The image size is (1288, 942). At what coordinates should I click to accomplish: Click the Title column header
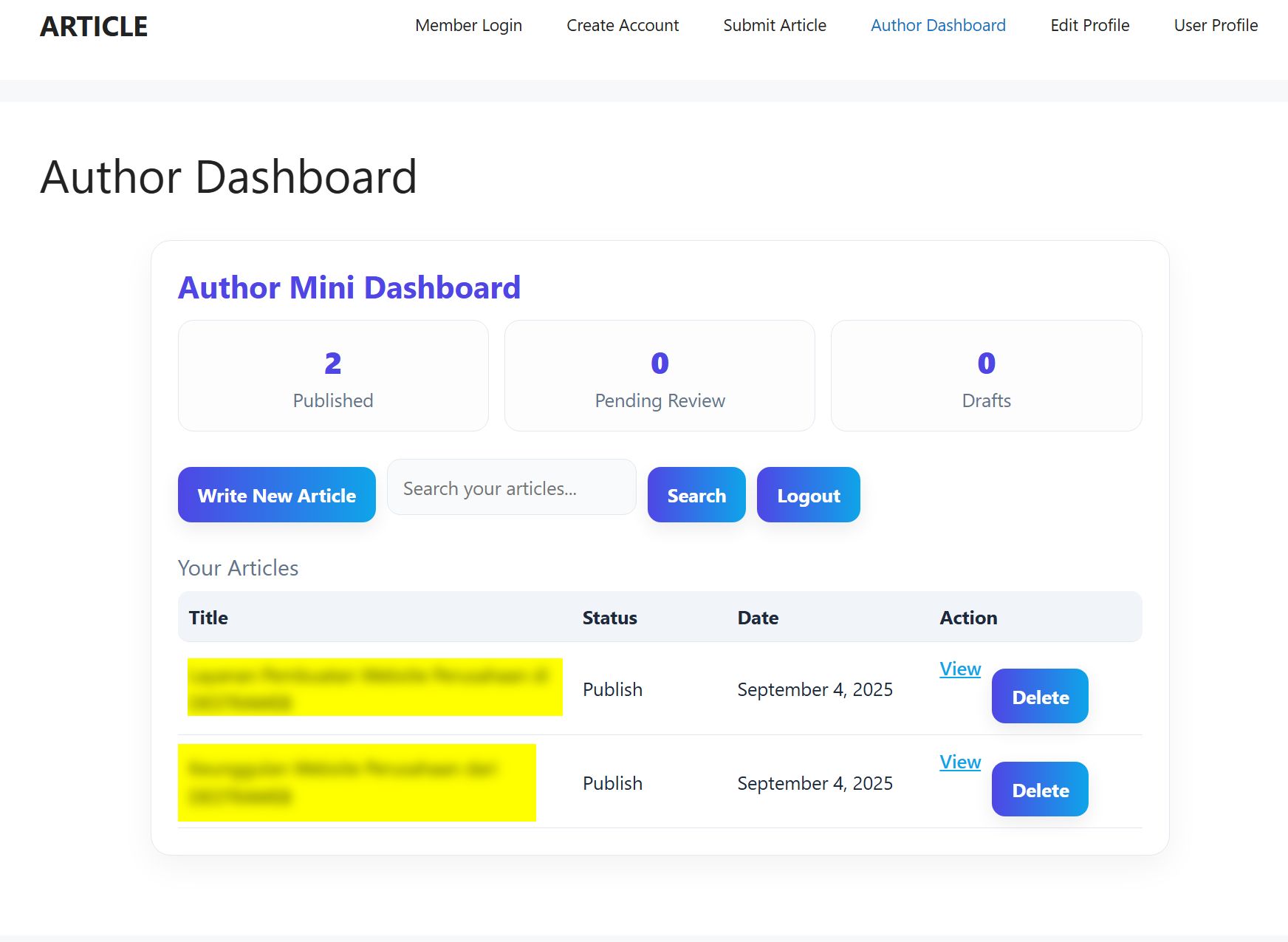pyautogui.click(x=208, y=618)
